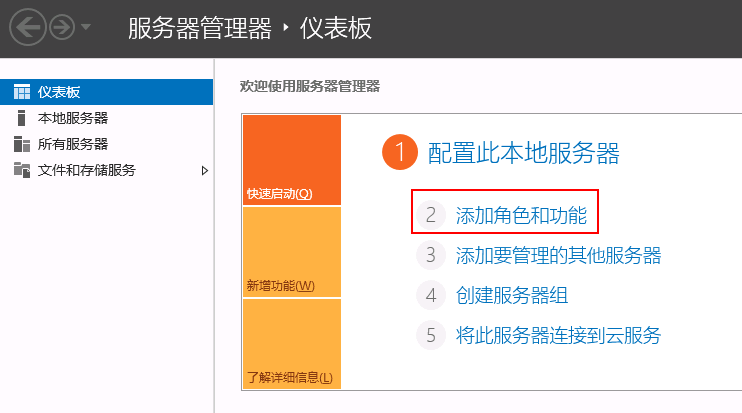The width and height of the screenshot is (742, 413).
Task: Click the orange step 1 circle
Action: (400, 152)
